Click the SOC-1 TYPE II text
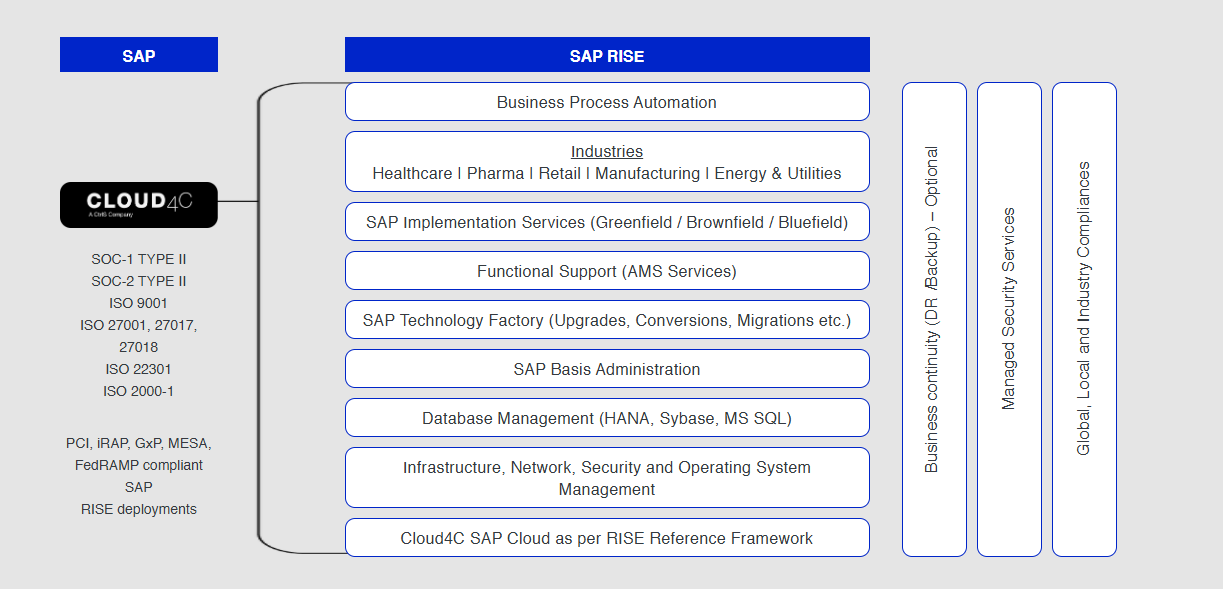Viewport: 1223px width, 589px height. click(138, 259)
